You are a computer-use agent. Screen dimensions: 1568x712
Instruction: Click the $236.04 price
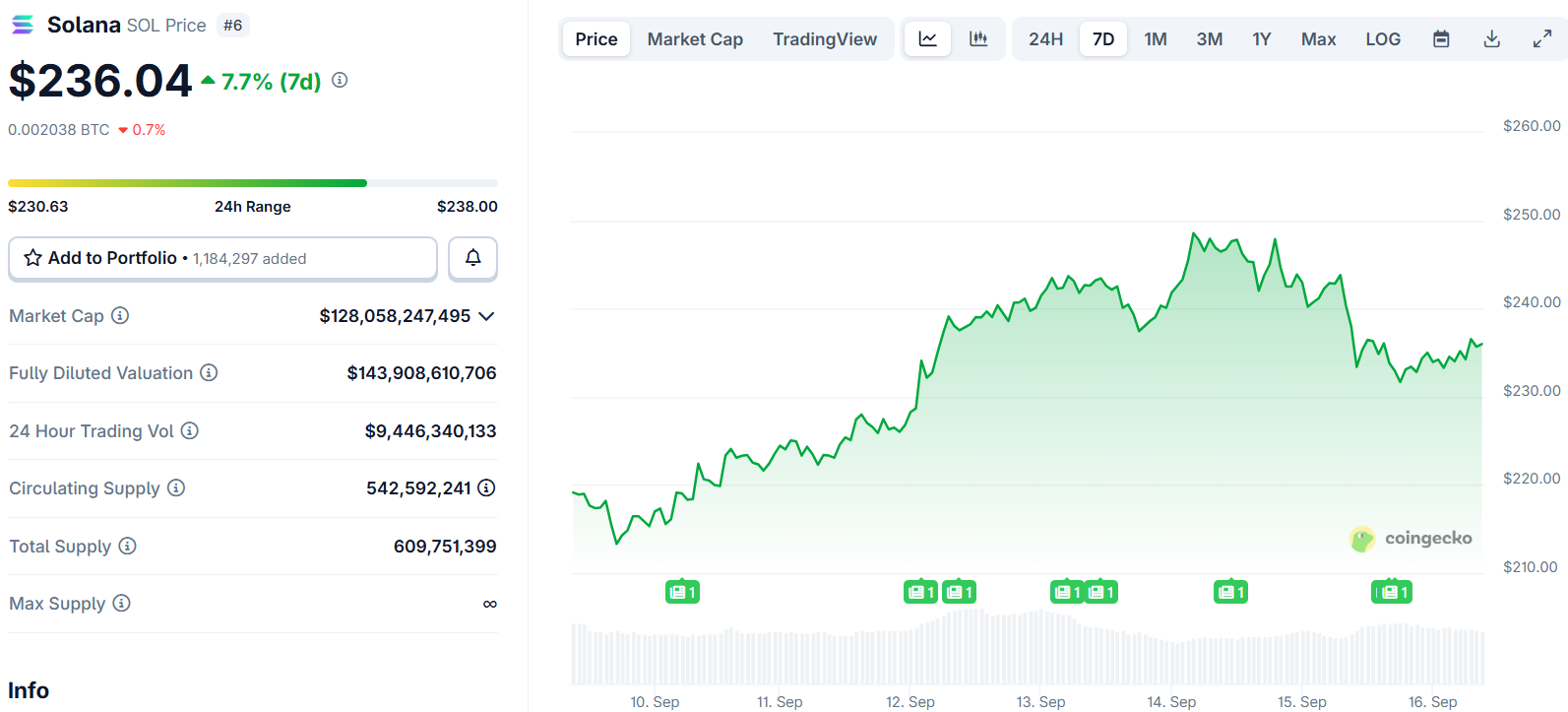coord(100,81)
